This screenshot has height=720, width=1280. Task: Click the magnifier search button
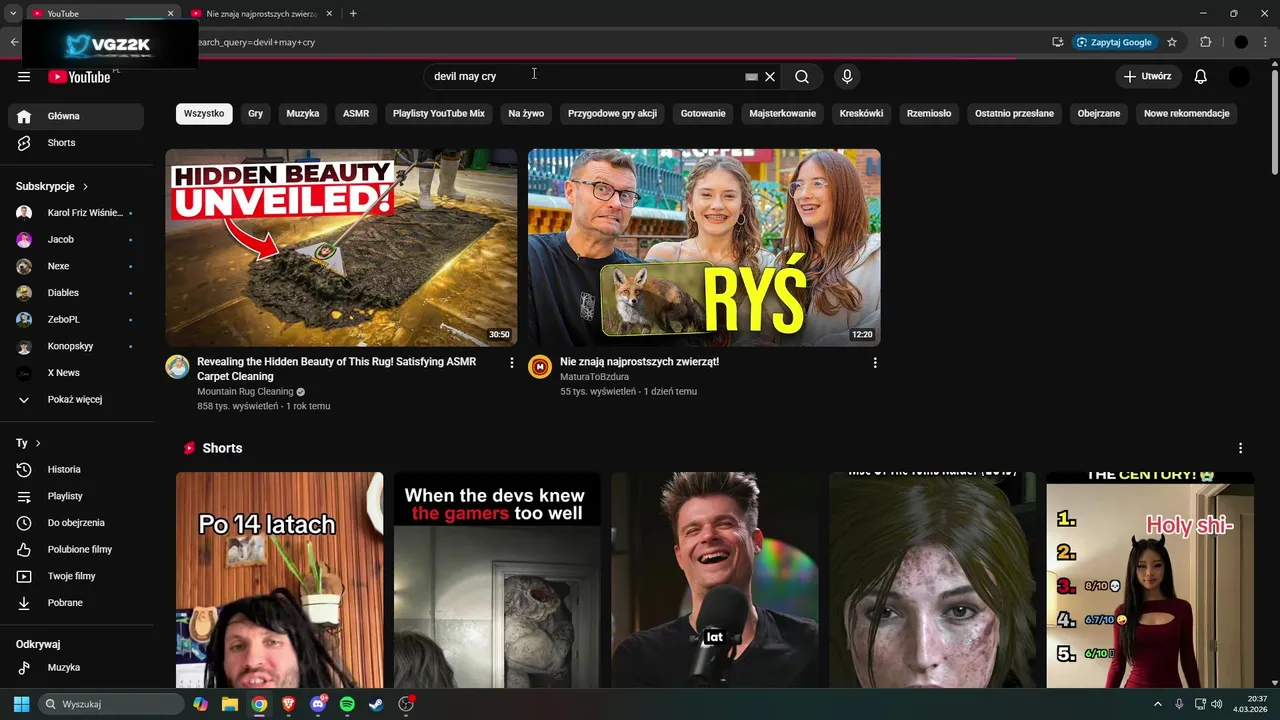click(x=802, y=77)
